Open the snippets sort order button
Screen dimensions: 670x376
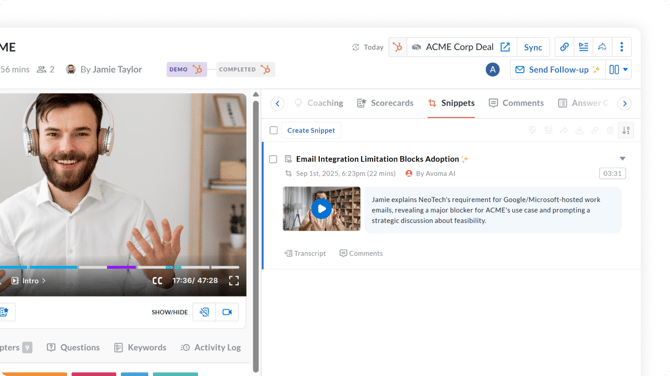point(626,130)
